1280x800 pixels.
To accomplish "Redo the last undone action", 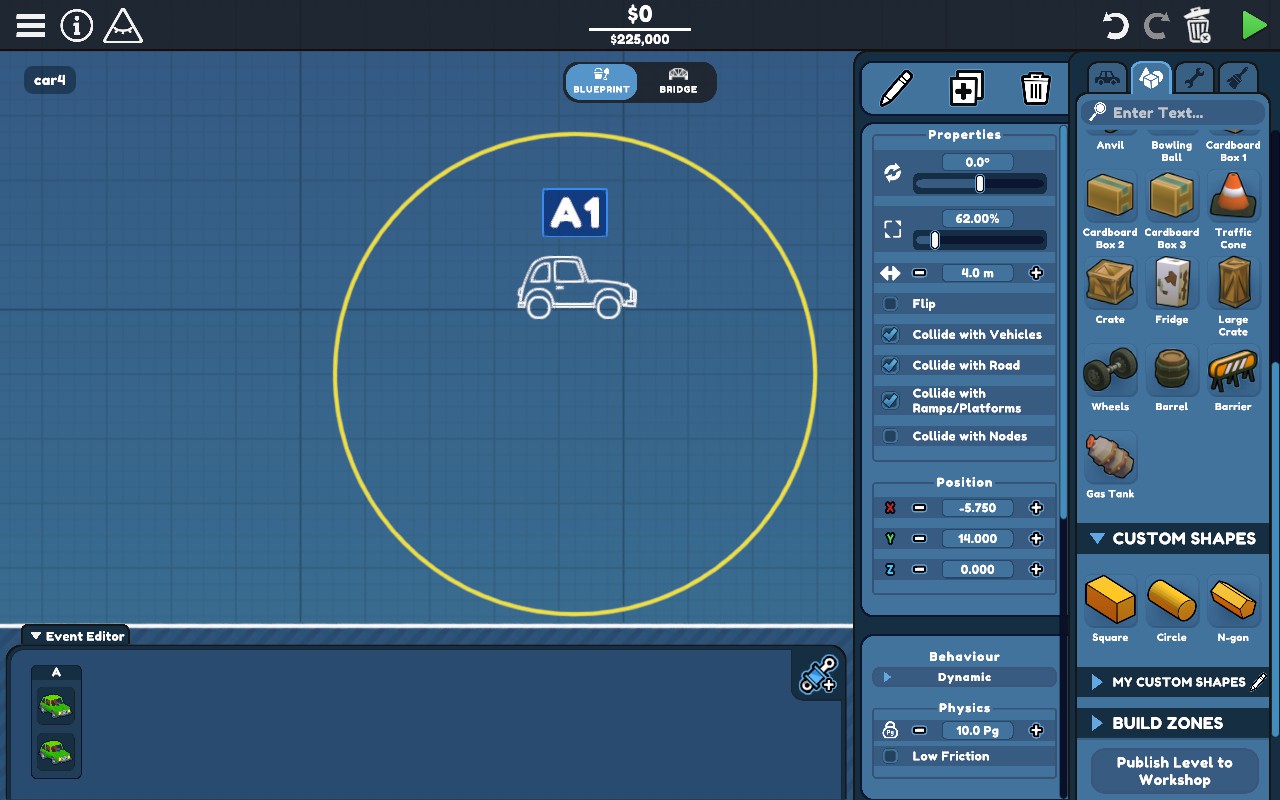I will 1156,25.
